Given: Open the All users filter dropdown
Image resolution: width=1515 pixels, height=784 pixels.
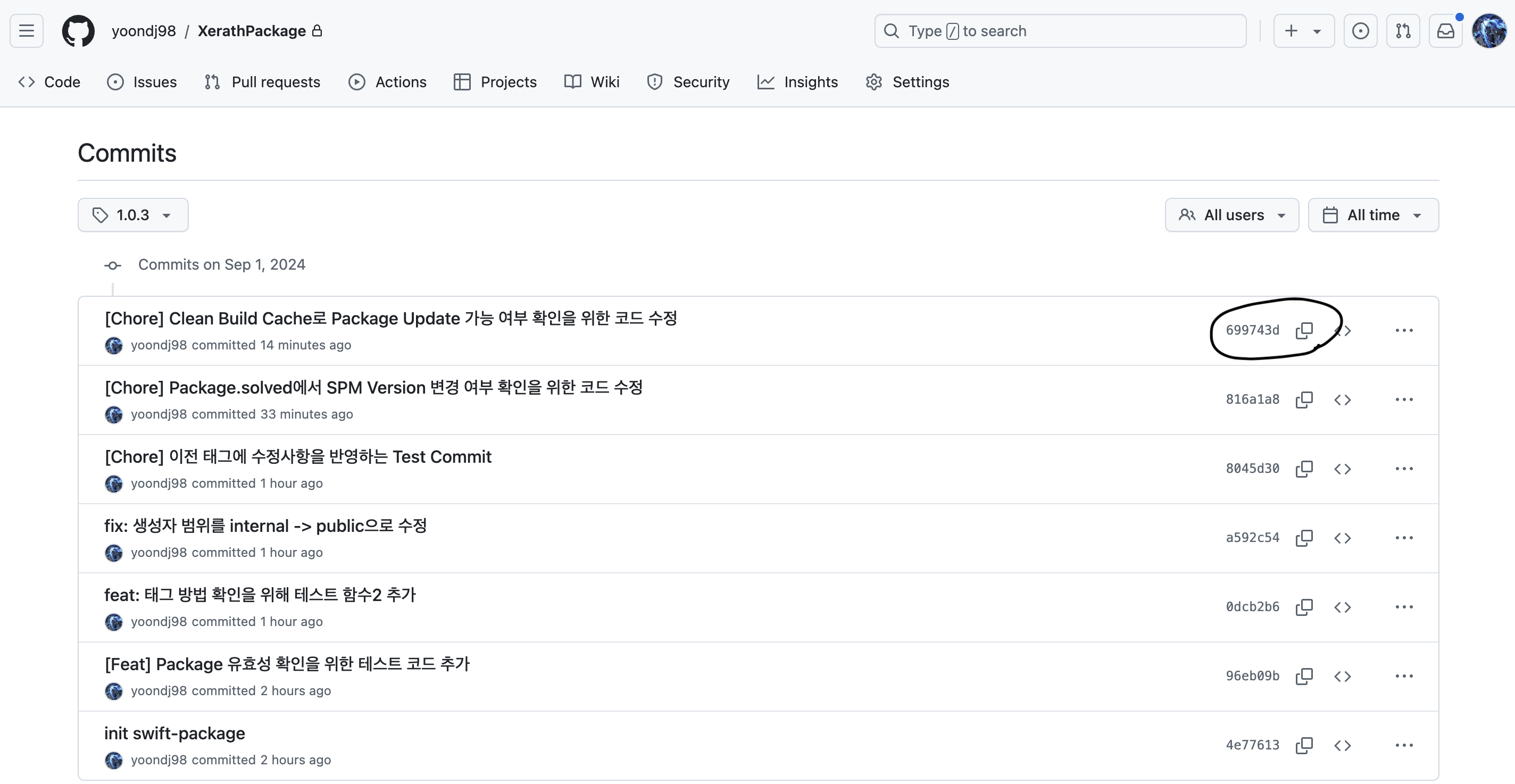Looking at the screenshot, I should pyautogui.click(x=1231, y=215).
